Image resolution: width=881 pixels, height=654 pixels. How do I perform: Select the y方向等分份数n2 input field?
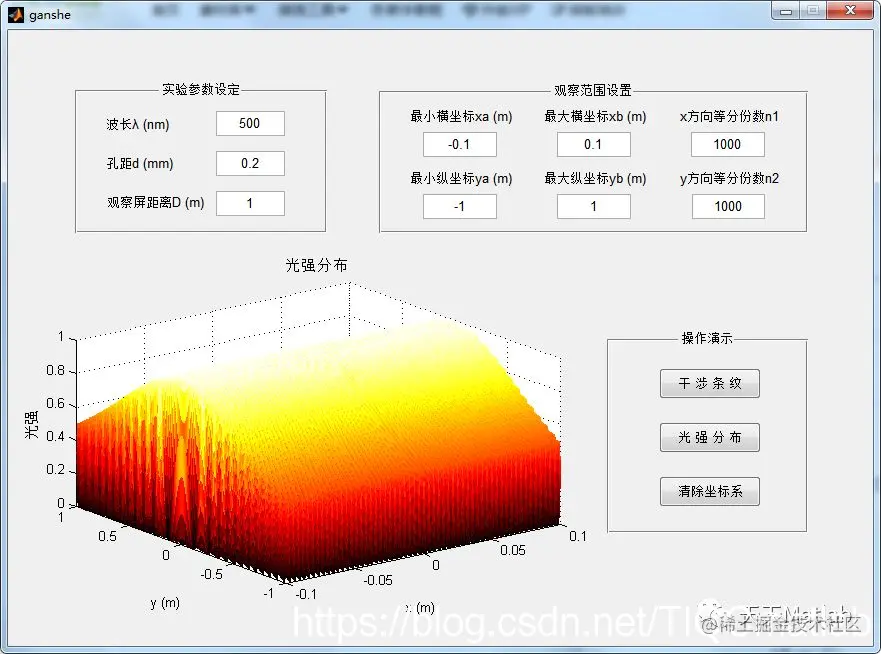(728, 206)
